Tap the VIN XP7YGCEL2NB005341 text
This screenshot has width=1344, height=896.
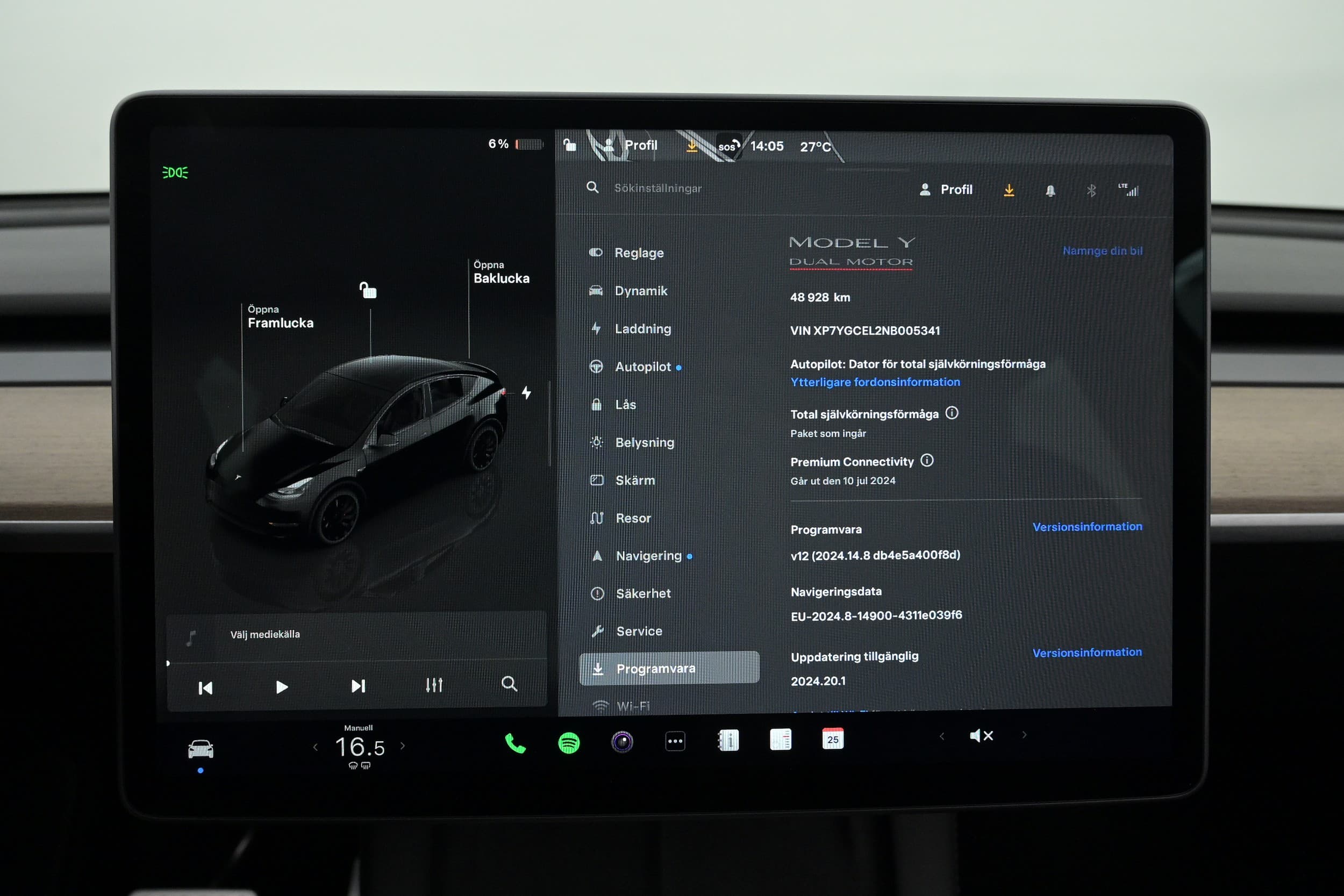click(x=864, y=330)
